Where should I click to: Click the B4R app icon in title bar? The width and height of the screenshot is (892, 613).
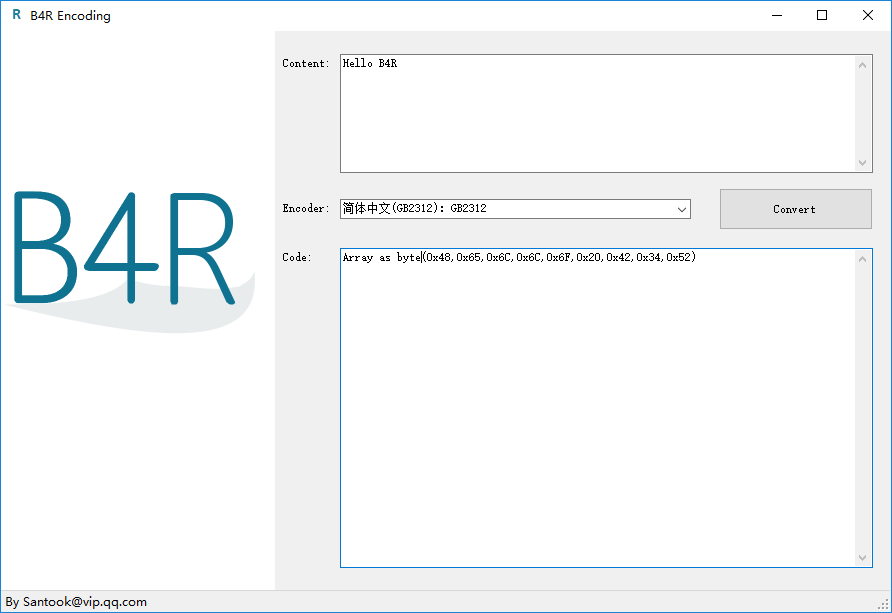16,15
